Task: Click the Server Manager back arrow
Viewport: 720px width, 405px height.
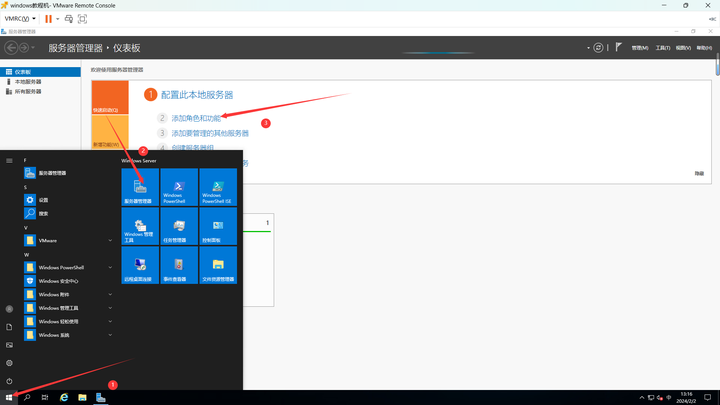Action: click(x=11, y=47)
